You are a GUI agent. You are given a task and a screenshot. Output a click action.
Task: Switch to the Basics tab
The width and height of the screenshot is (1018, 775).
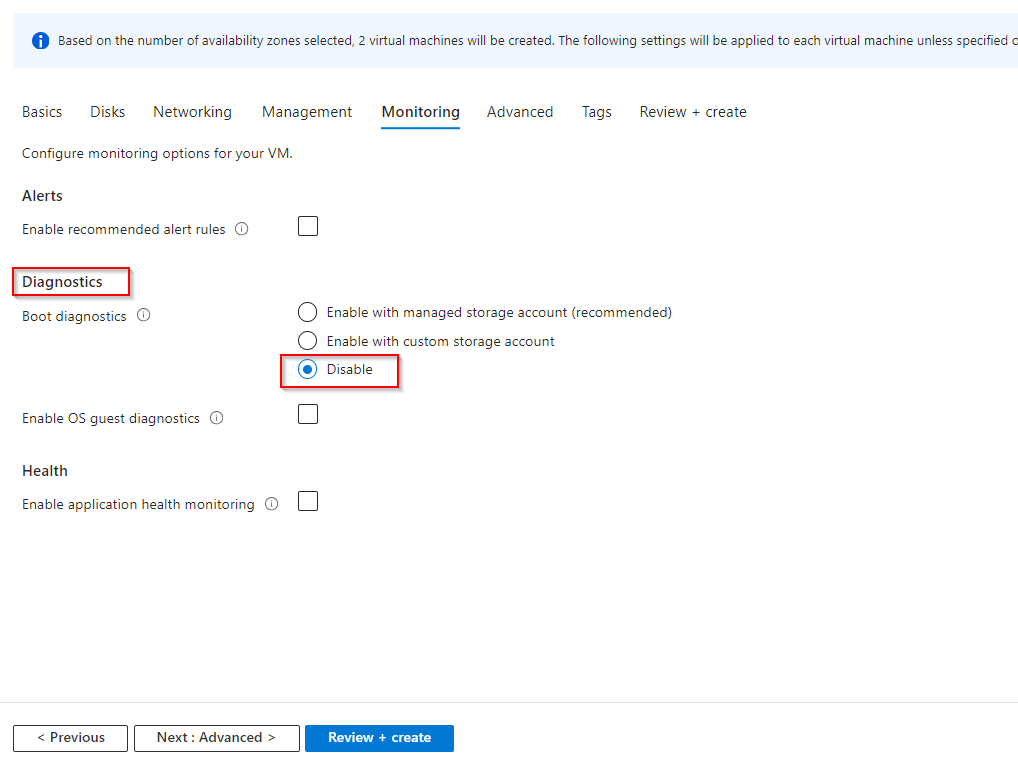pos(42,112)
